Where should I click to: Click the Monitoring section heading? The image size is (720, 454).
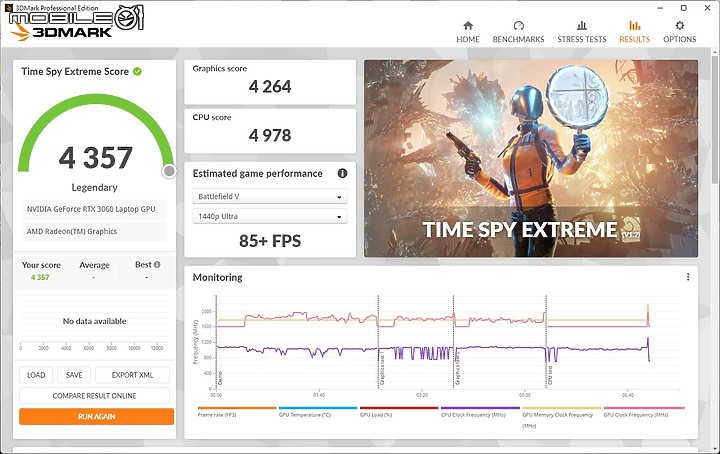(x=217, y=277)
